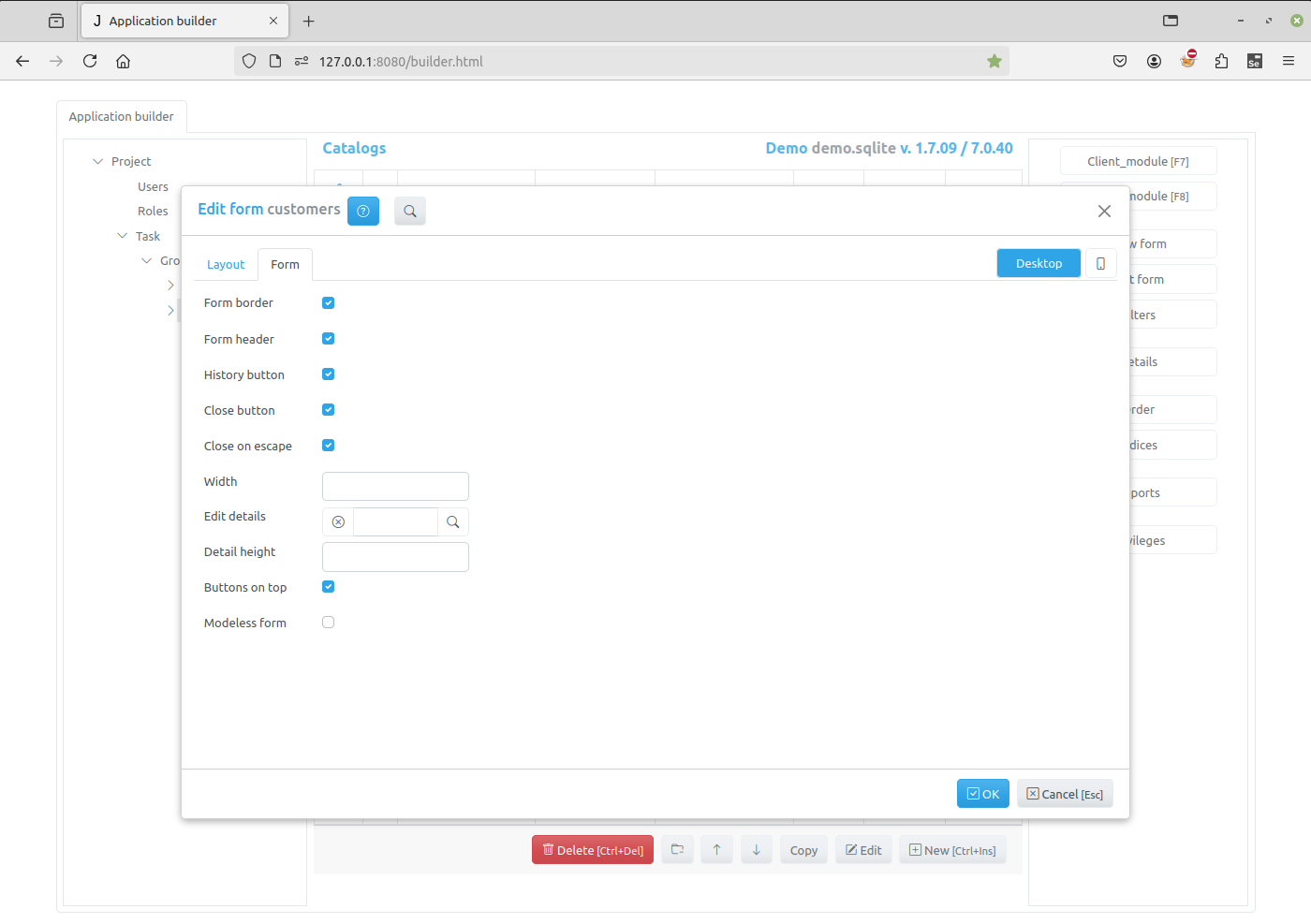This screenshot has height=924, width=1311.
Task: Toggle the mobile preview phone icon
Action: pyautogui.click(x=1100, y=263)
